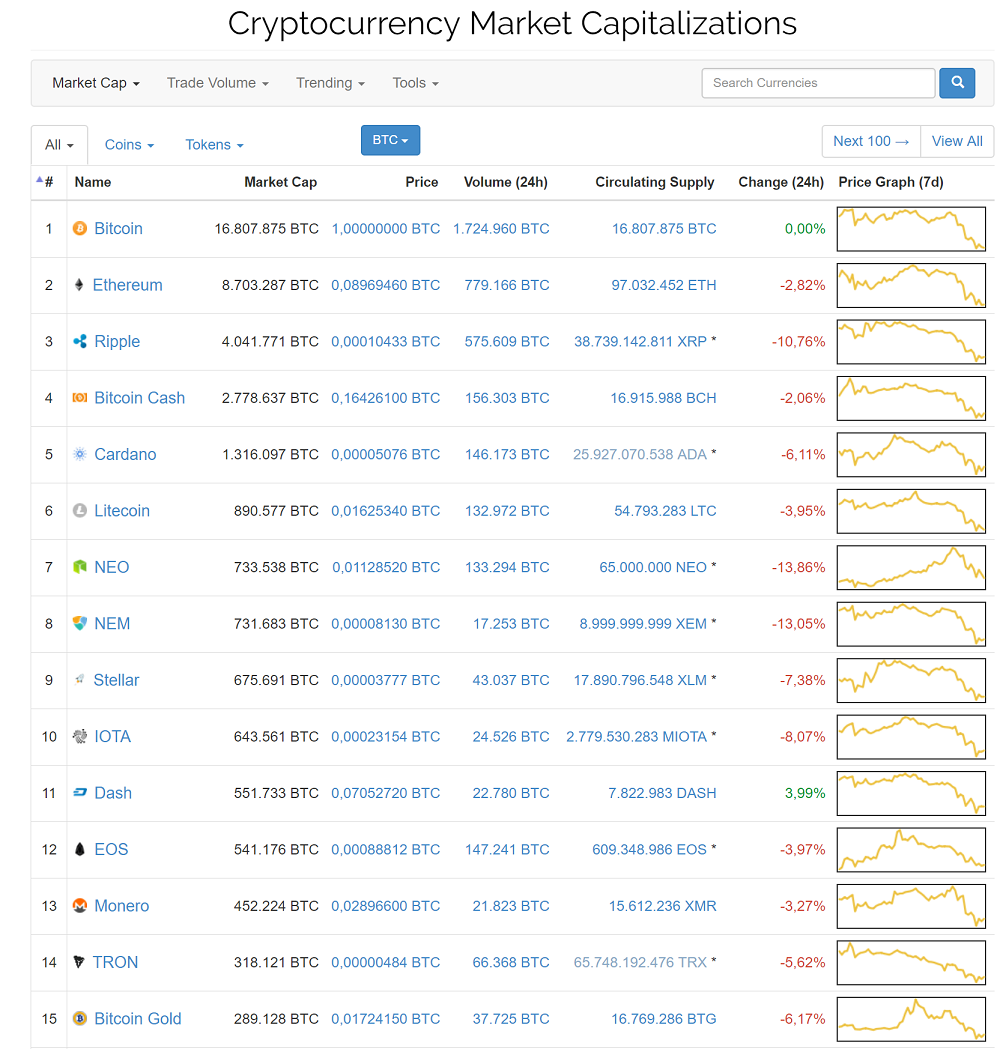The image size is (1000, 1049).
Task: Sort table by Name column header
Action: pos(93,182)
